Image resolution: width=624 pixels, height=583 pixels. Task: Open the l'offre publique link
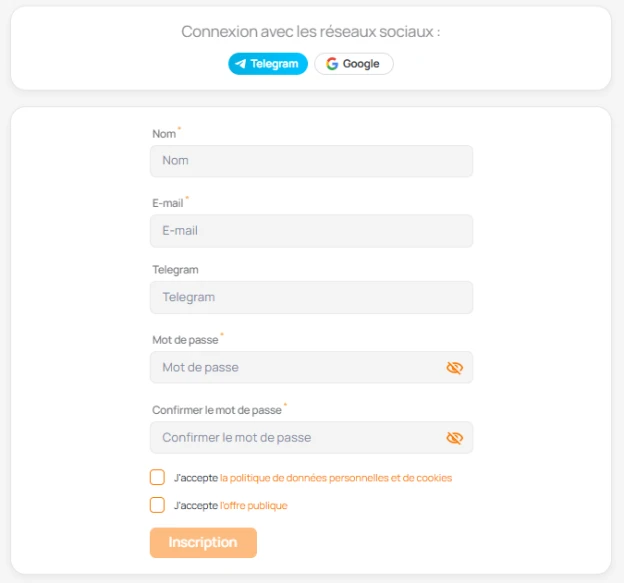[x=253, y=506]
